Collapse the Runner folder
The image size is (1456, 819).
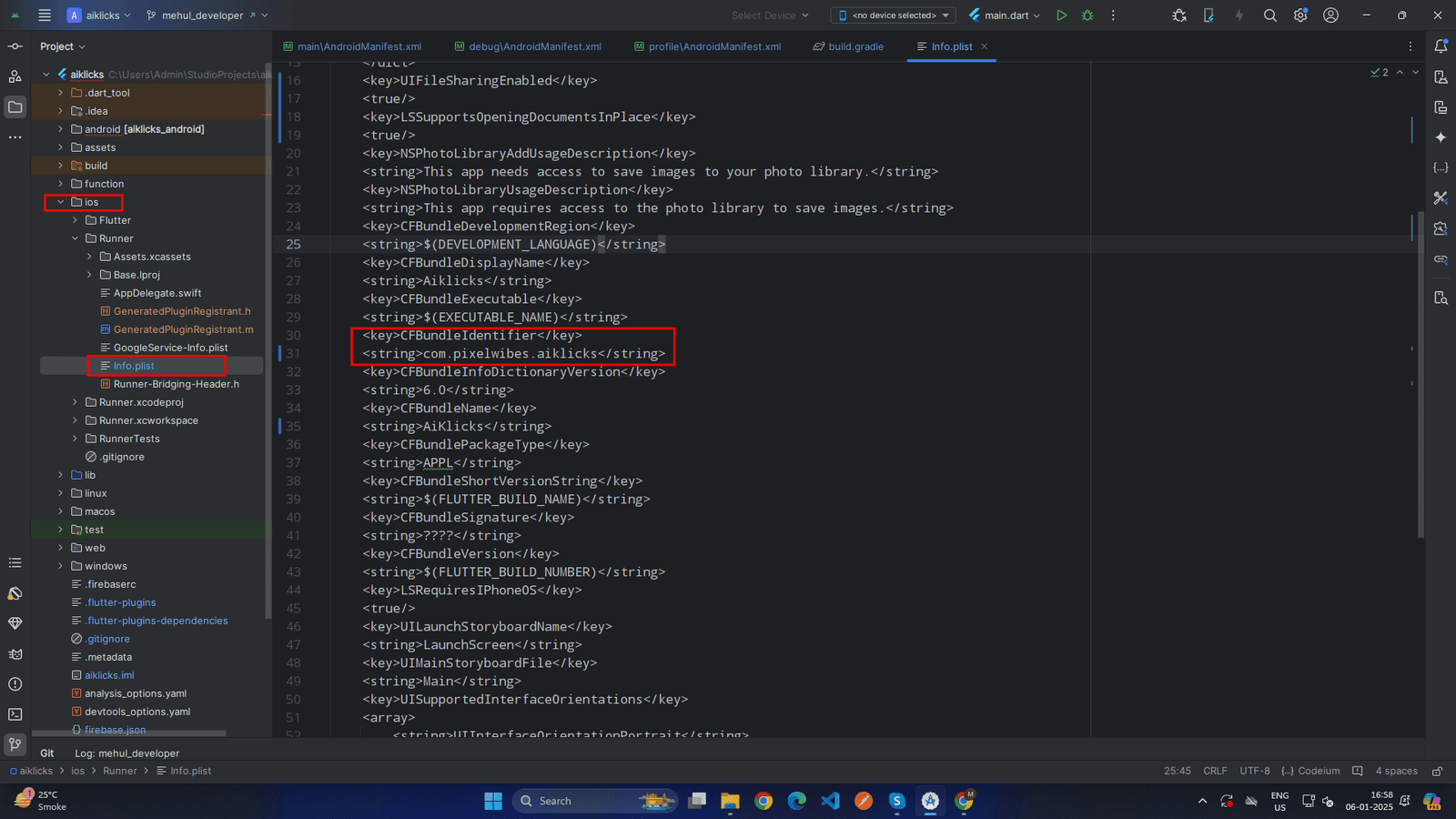(76, 238)
